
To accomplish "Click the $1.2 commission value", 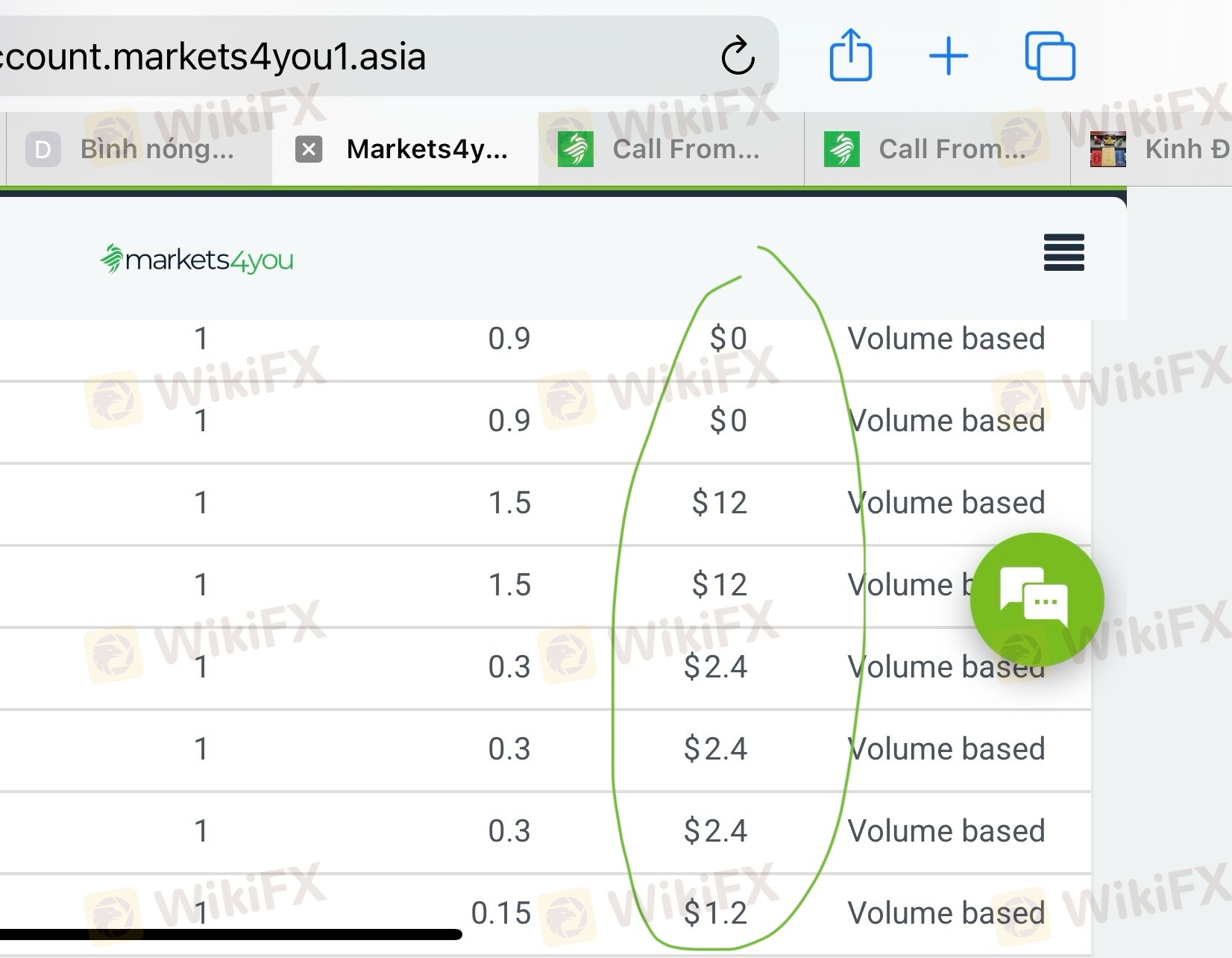I will pos(715,913).
